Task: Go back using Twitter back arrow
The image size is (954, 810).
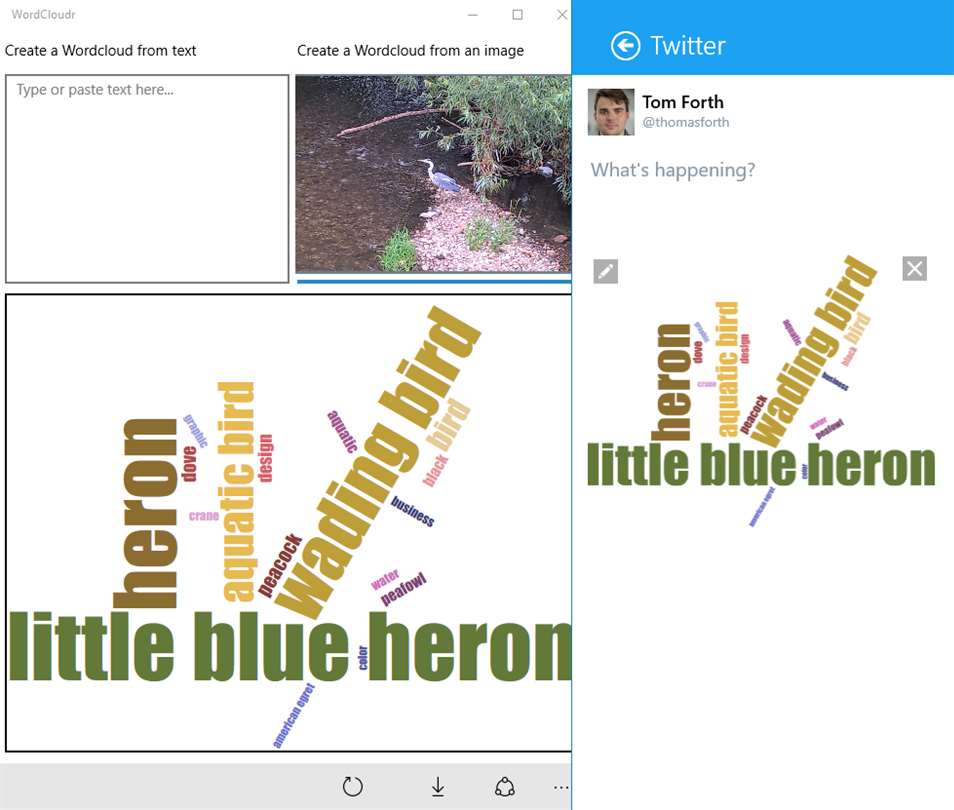Action: 625,46
